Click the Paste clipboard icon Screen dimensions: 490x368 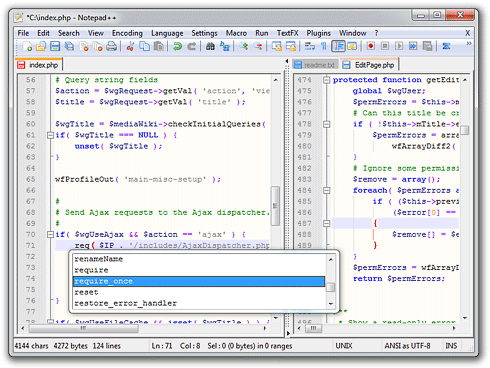point(159,46)
